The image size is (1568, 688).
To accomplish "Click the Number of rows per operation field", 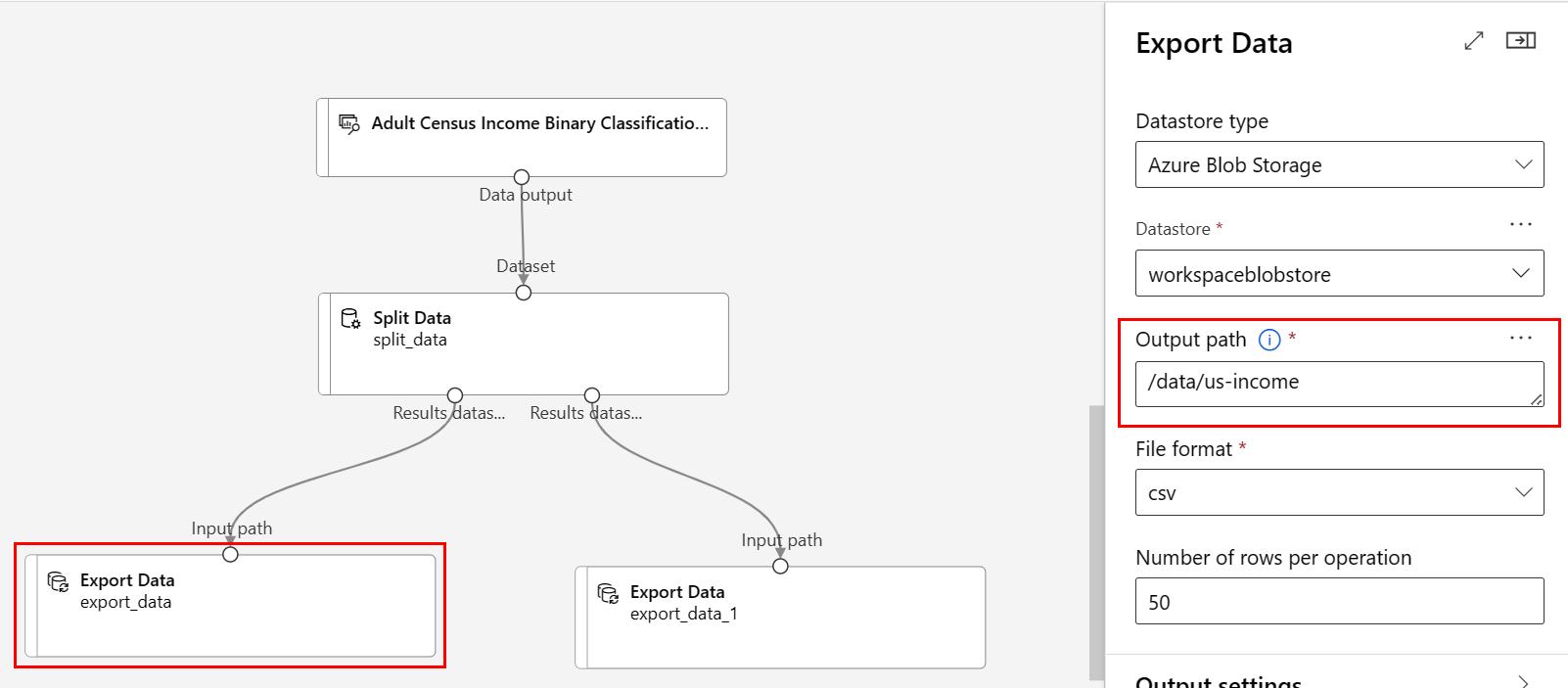I will tap(1339, 601).
